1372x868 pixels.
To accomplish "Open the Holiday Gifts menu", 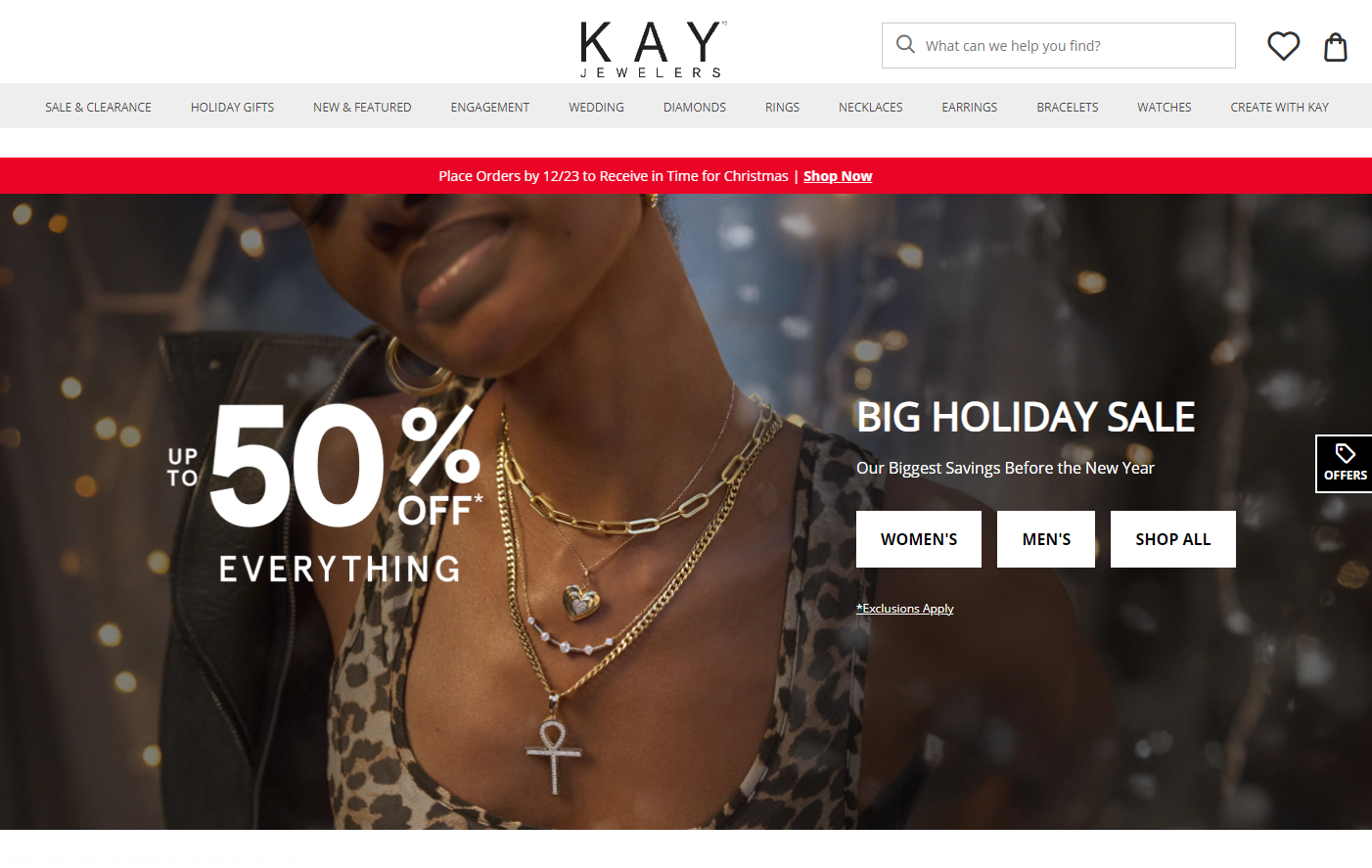I will pos(232,108).
